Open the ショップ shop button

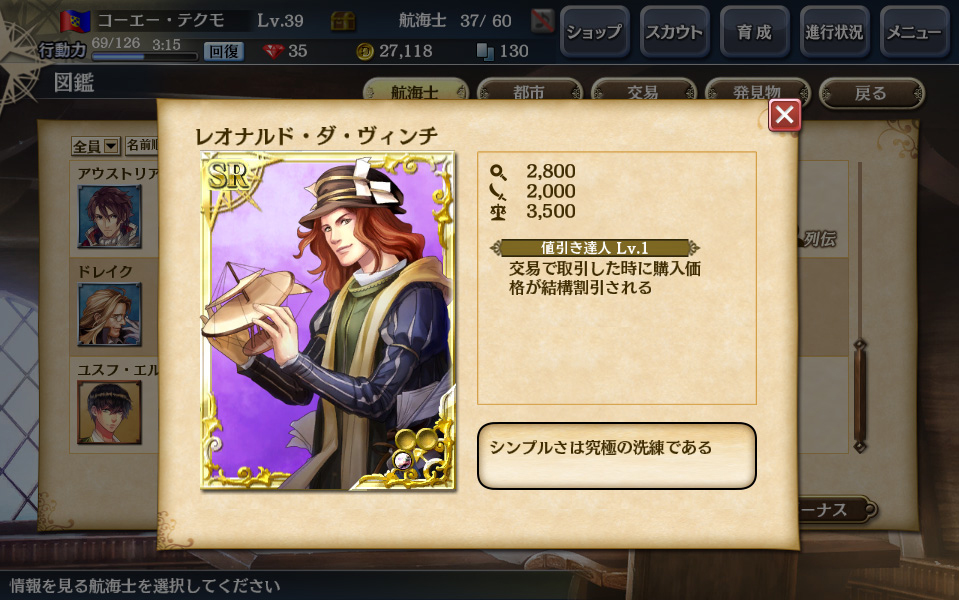pos(594,32)
